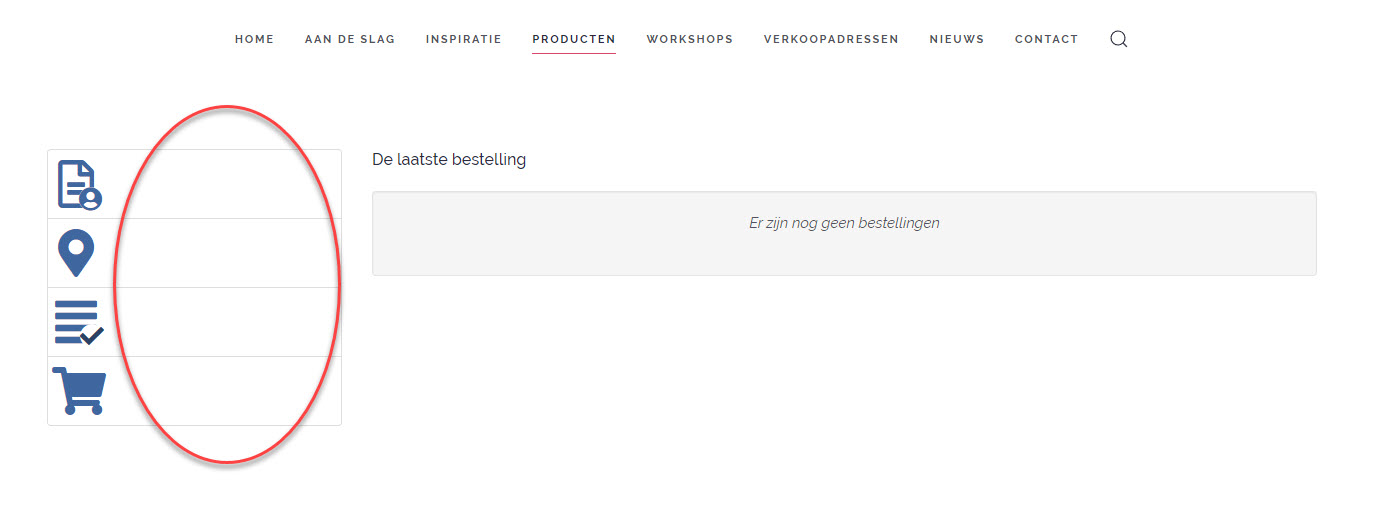
Task: Go to the Home menu item
Action: (254, 39)
